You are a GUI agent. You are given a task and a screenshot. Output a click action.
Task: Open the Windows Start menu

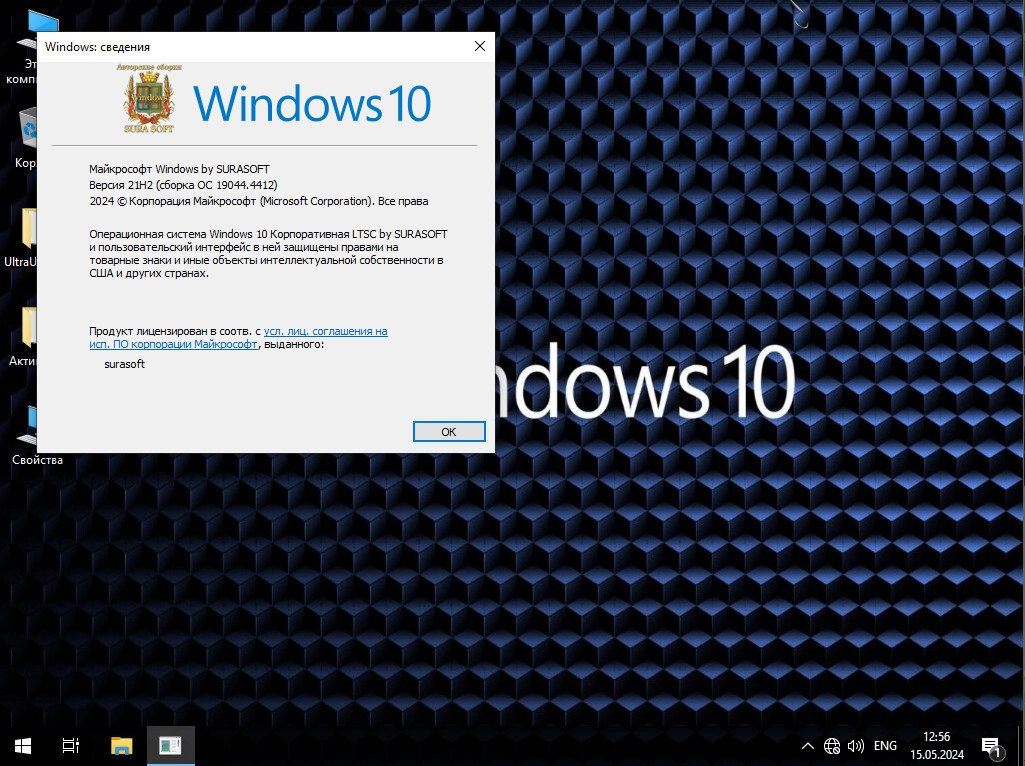click(23, 745)
